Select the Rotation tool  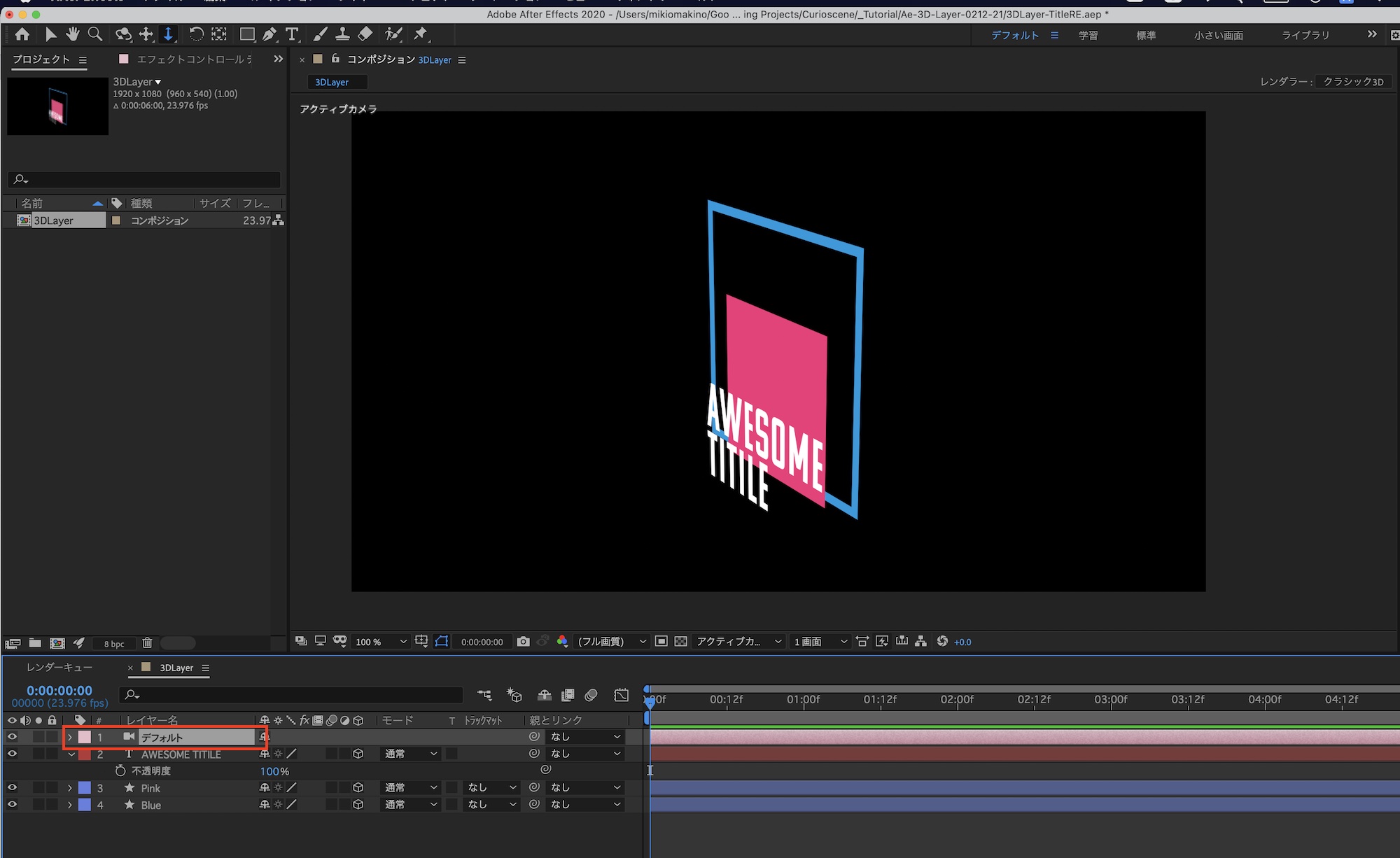(197, 34)
